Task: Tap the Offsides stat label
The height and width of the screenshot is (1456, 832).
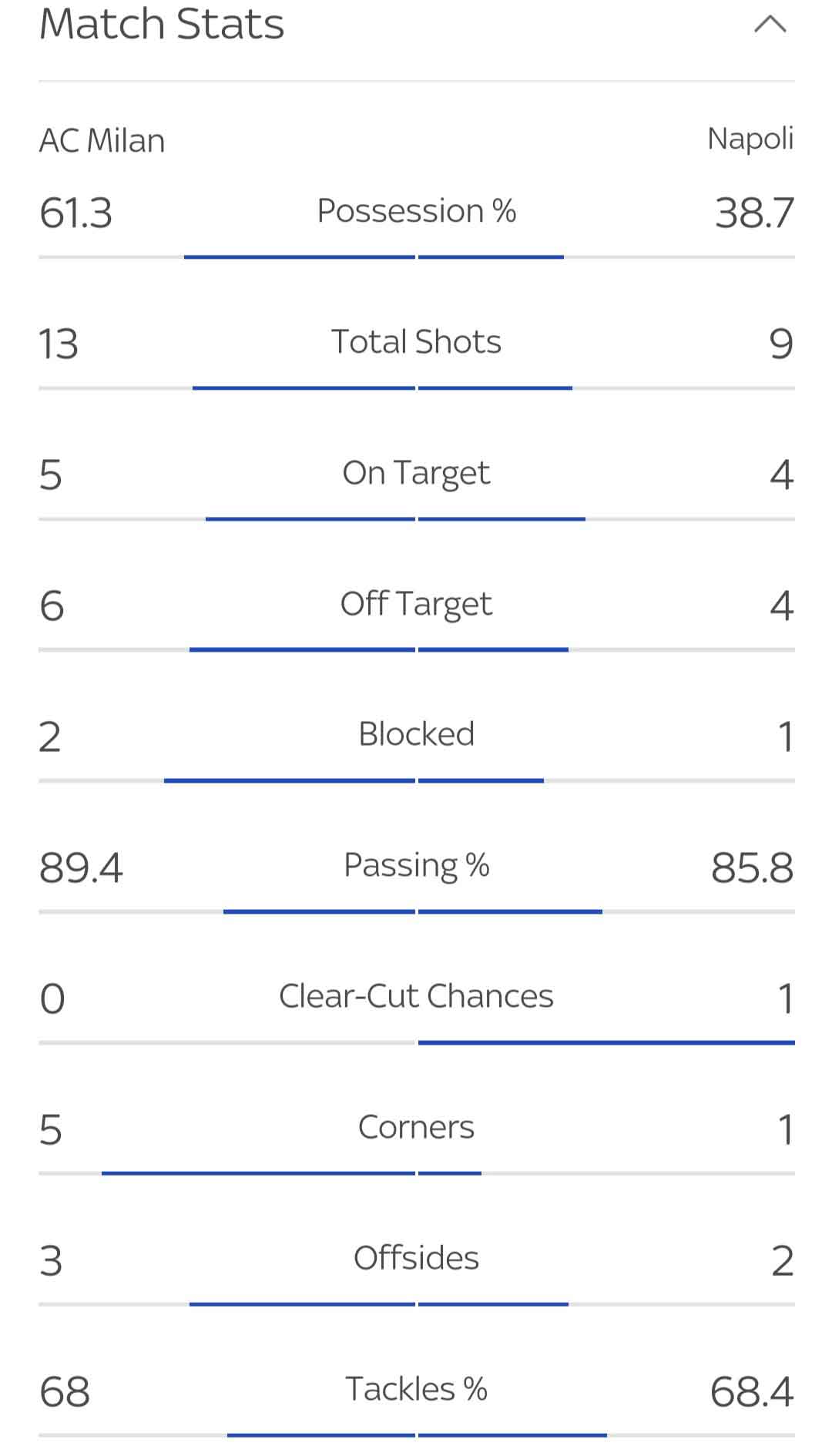Action: click(x=416, y=1258)
